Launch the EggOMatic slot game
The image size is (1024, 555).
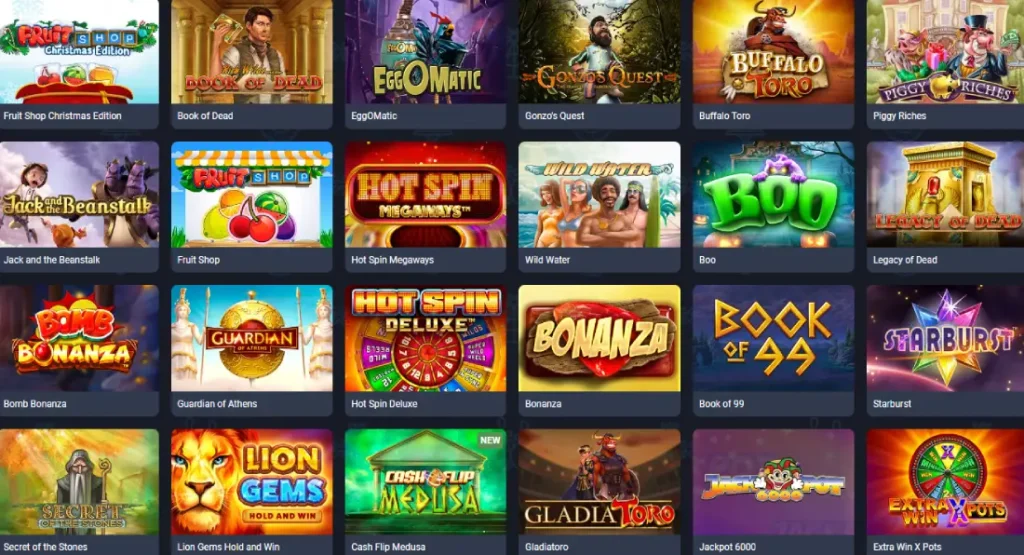[x=425, y=52]
